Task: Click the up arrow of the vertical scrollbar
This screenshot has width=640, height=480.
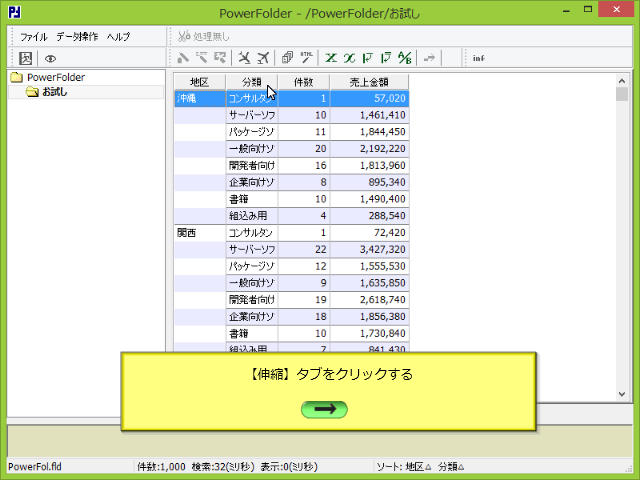Action: tap(622, 81)
